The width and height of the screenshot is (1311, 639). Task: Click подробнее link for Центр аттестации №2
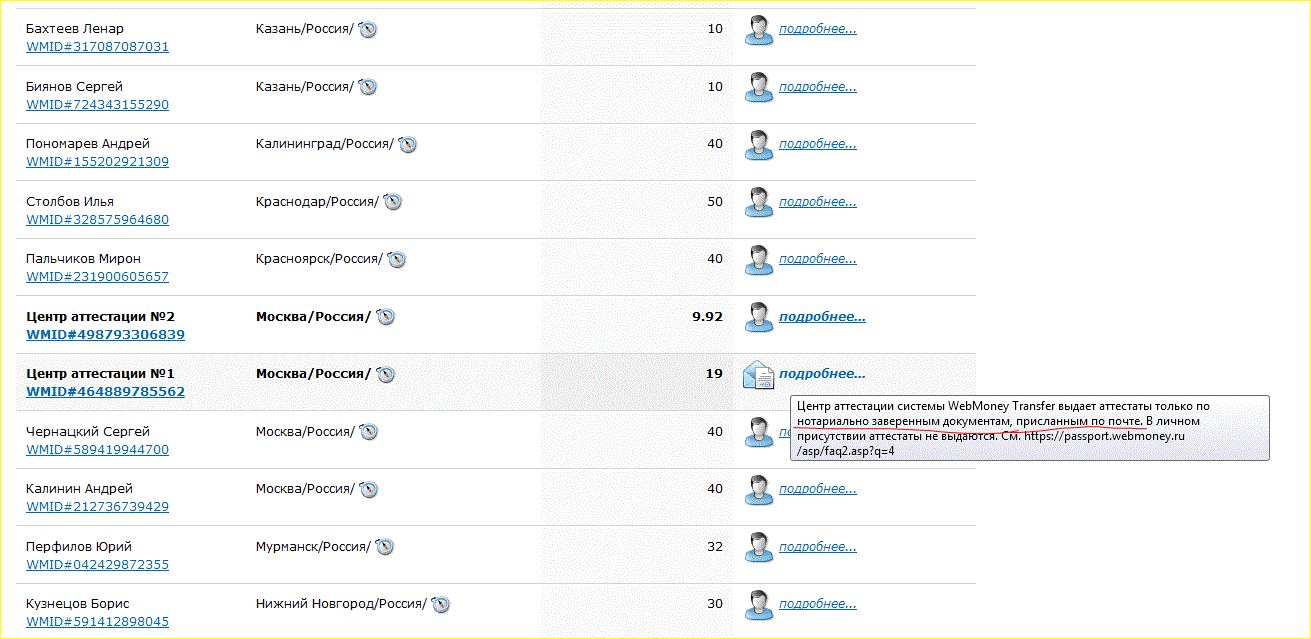pos(822,316)
